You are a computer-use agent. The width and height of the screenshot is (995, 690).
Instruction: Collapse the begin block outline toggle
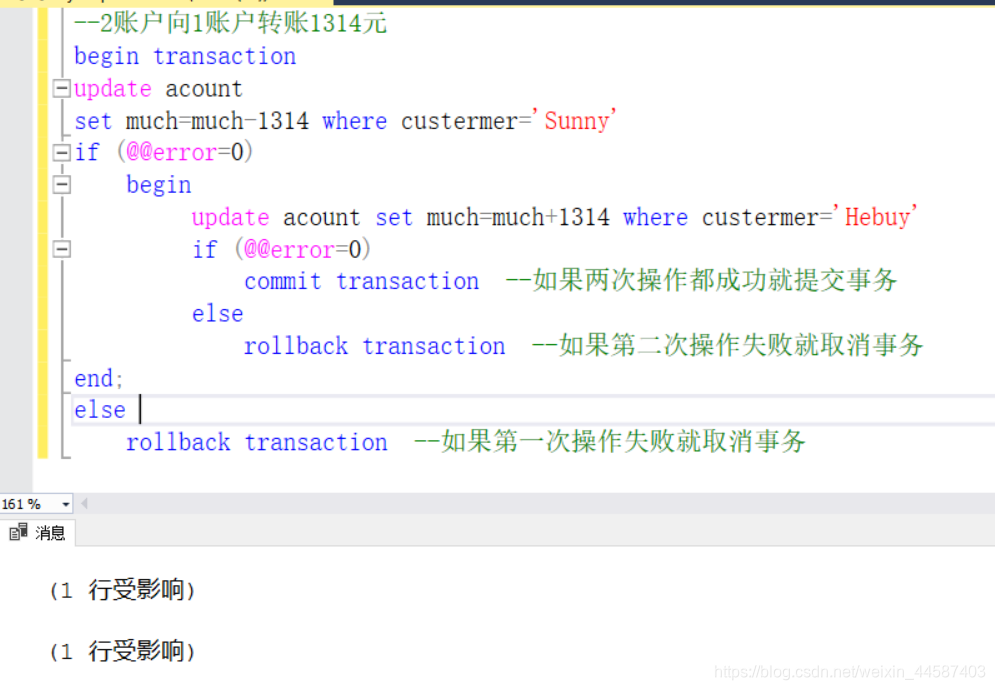61,185
